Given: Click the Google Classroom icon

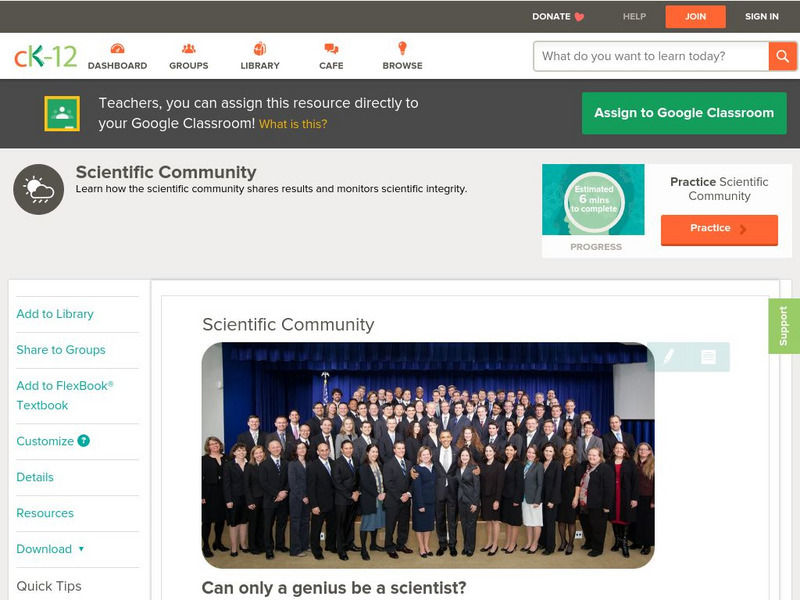Looking at the screenshot, I should [x=62, y=113].
